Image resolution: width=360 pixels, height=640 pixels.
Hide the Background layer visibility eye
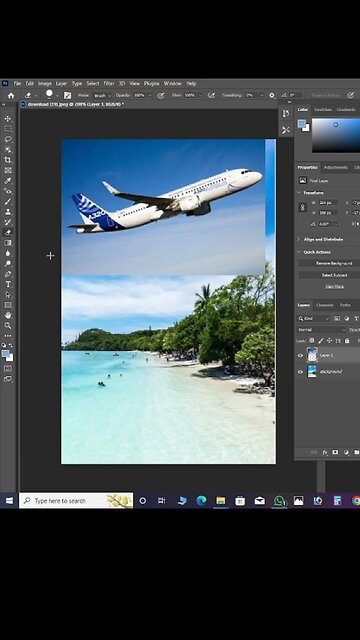[x=300, y=372]
